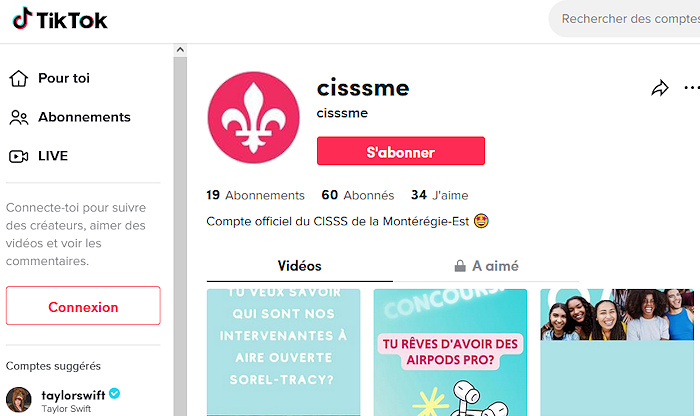
Task: Follow cisssme with the S'abonner button
Action: pyautogui.click(x=401, y=151)
